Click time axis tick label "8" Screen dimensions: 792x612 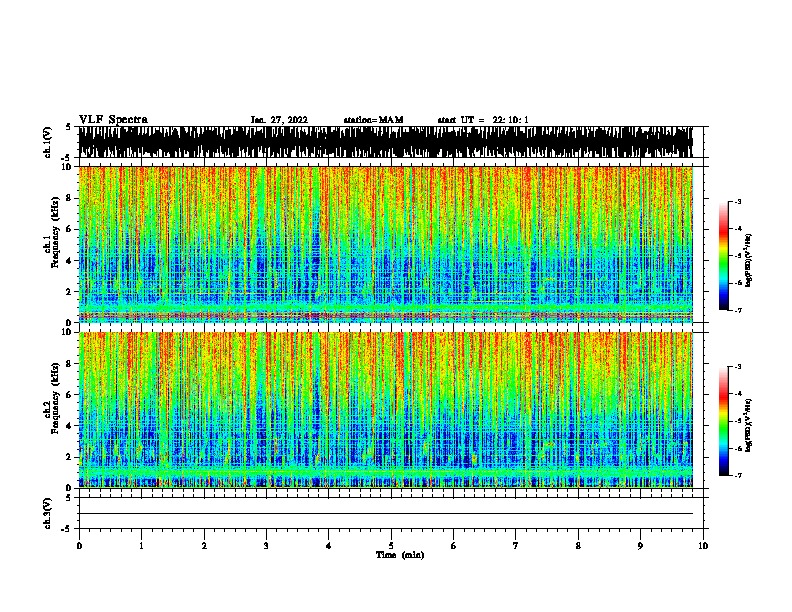pyautogui.click(x=578, y=546)
